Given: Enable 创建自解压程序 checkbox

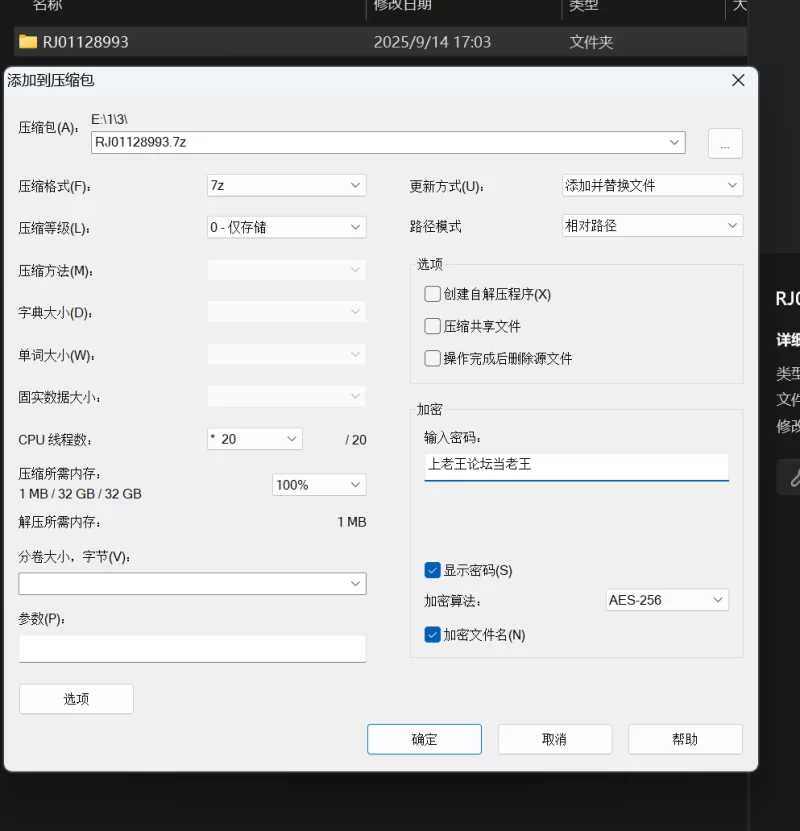Looking at the screenshot, I should [432, 294].
